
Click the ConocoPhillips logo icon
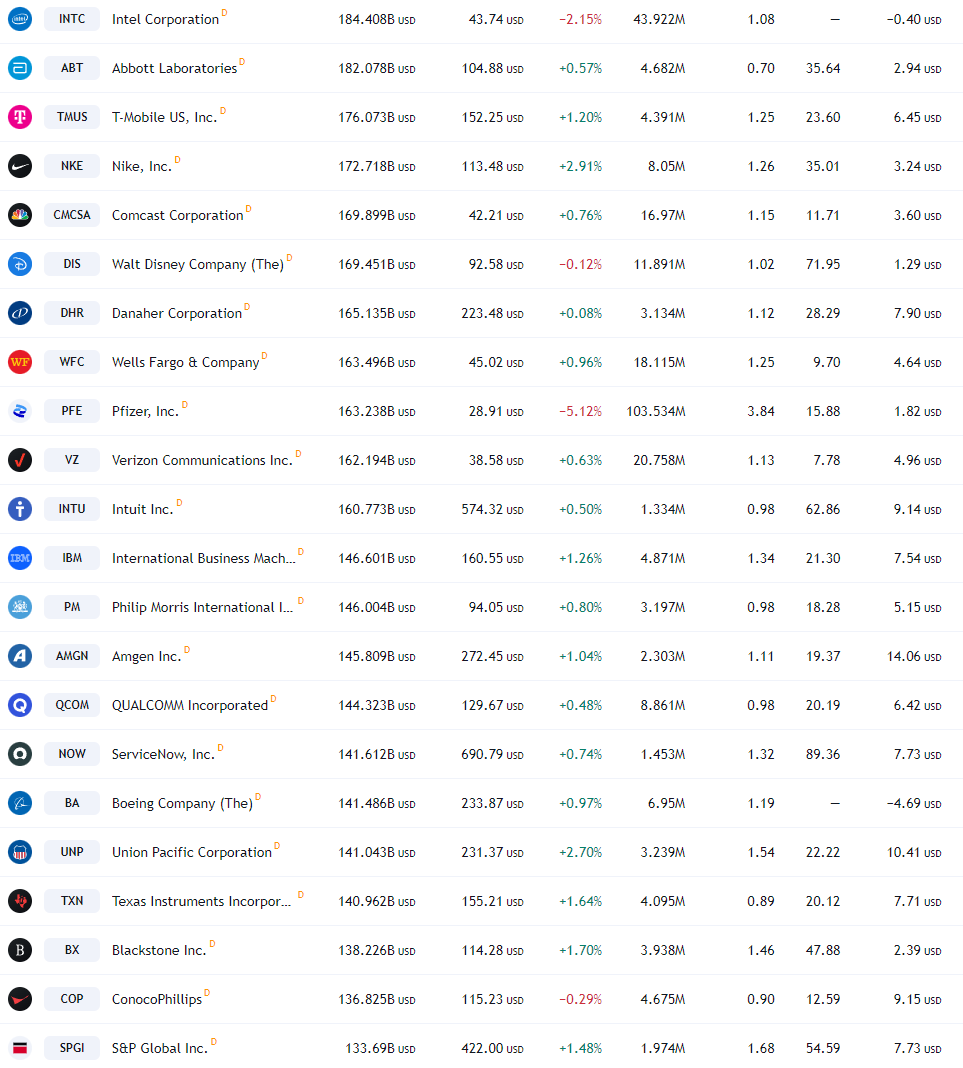pyautogui.click(x=20, y=999)
